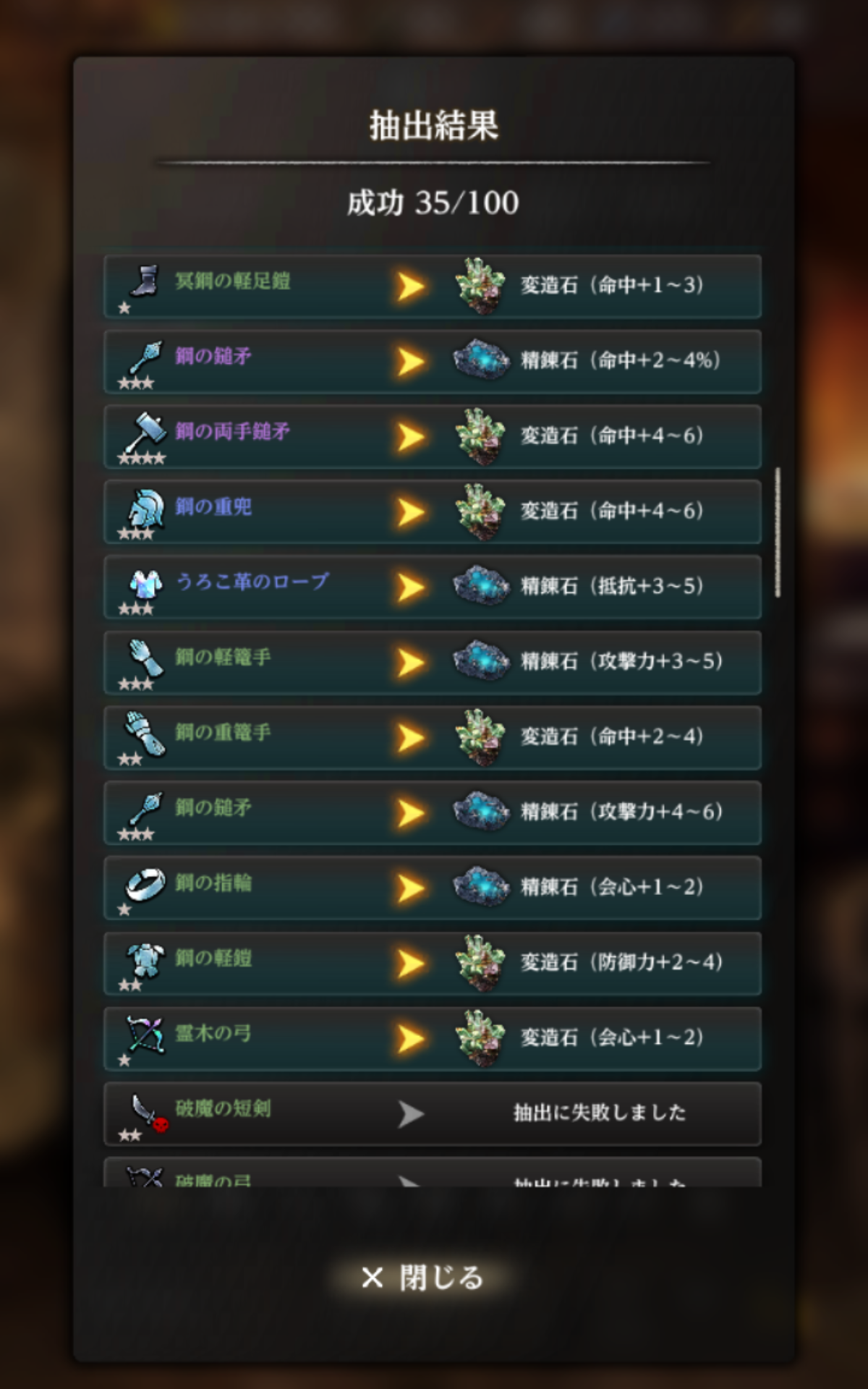Click the results list scrollbar
The height and width of the screenshot is (1389, 868).
[778, 532]
